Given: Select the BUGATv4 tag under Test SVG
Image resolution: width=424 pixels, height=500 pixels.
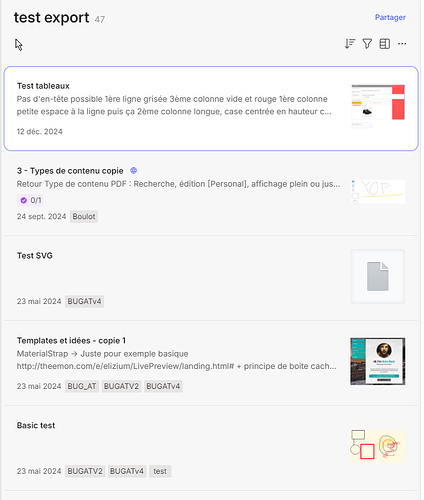Looking at the screenshot, I should tap(84, 301).
